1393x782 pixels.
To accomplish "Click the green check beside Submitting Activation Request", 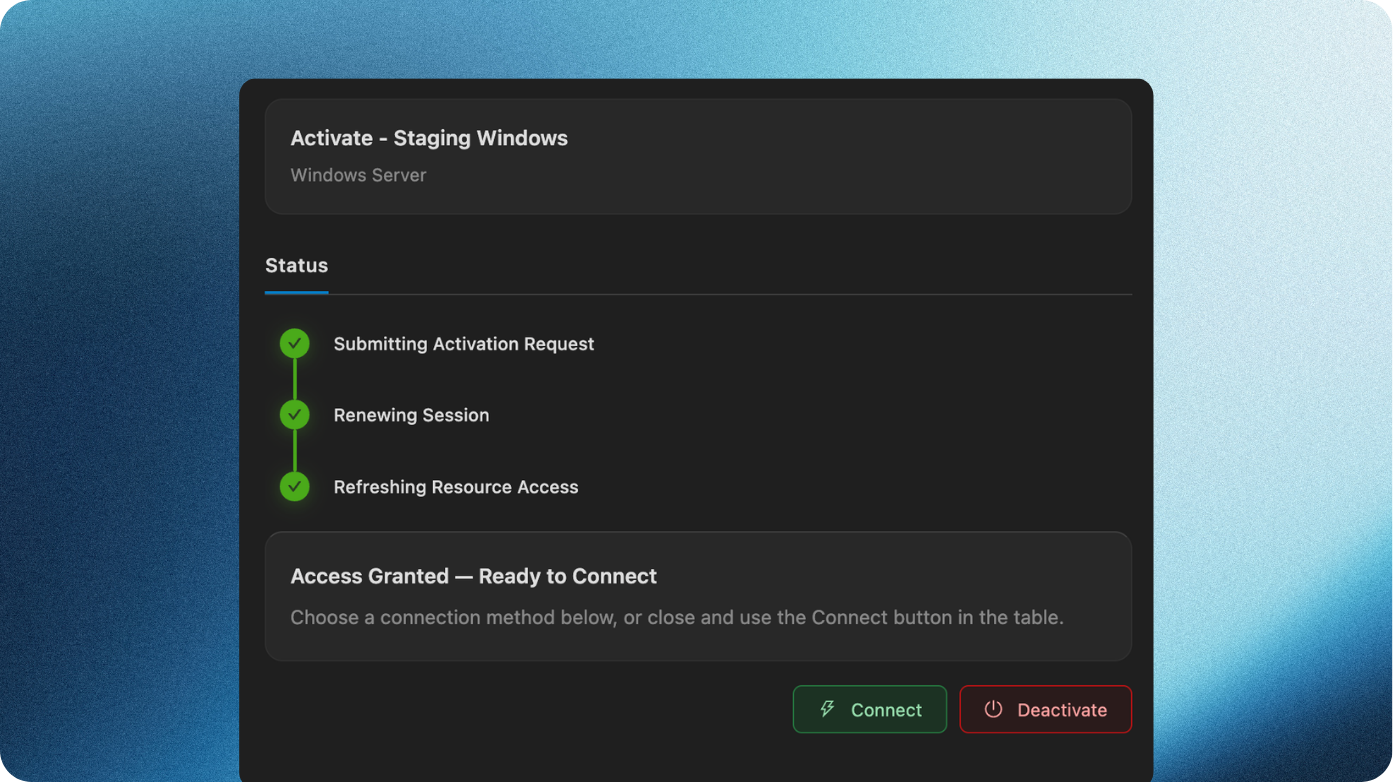I will coord(294,344).
